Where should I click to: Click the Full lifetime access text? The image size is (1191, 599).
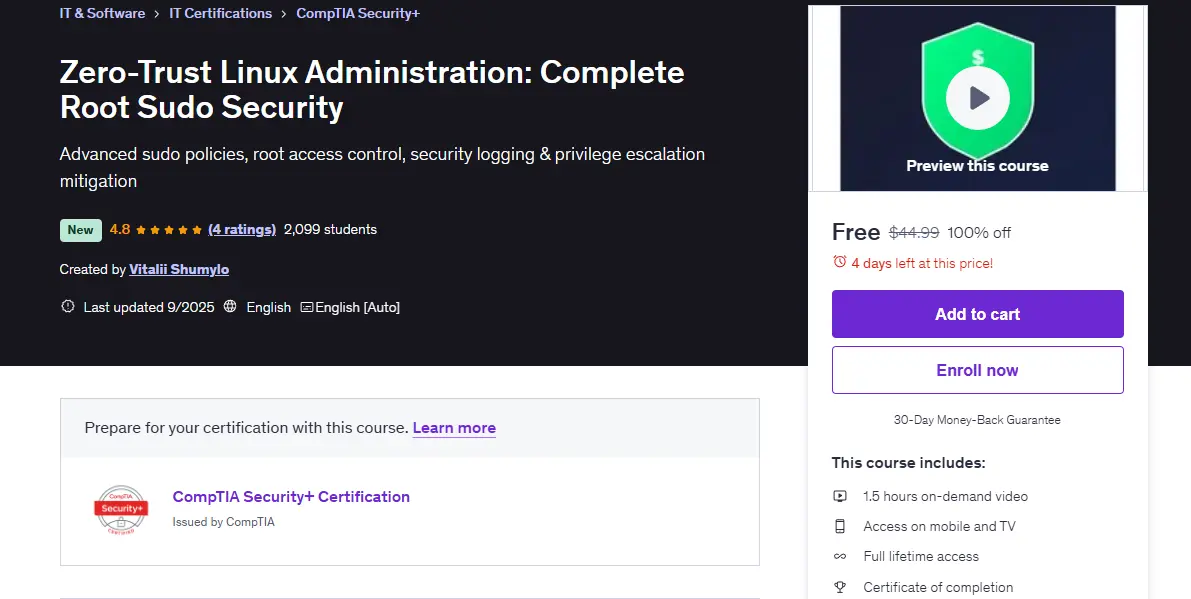[921, 556]
